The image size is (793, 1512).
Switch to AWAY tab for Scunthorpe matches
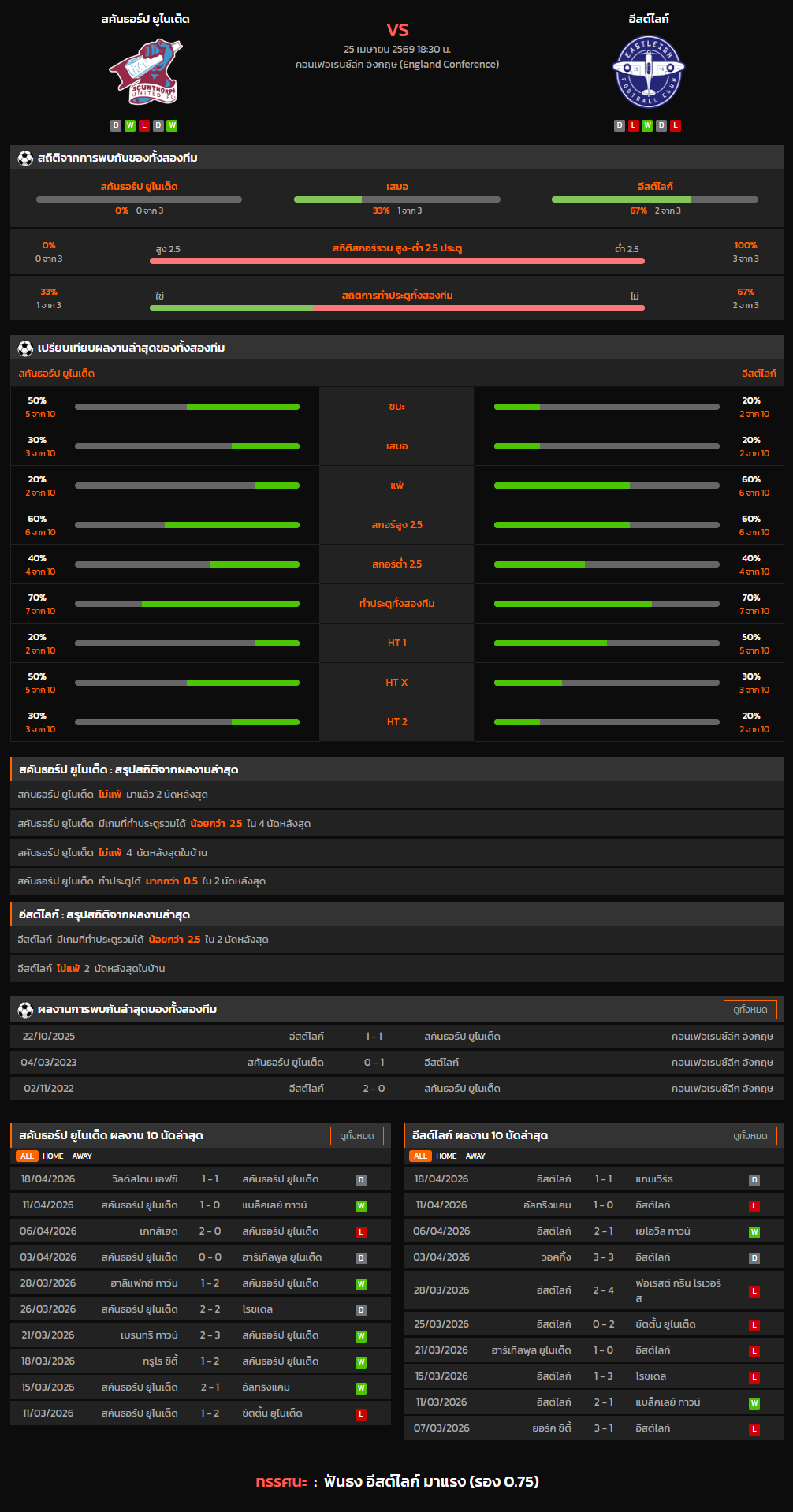point(82,1156)
